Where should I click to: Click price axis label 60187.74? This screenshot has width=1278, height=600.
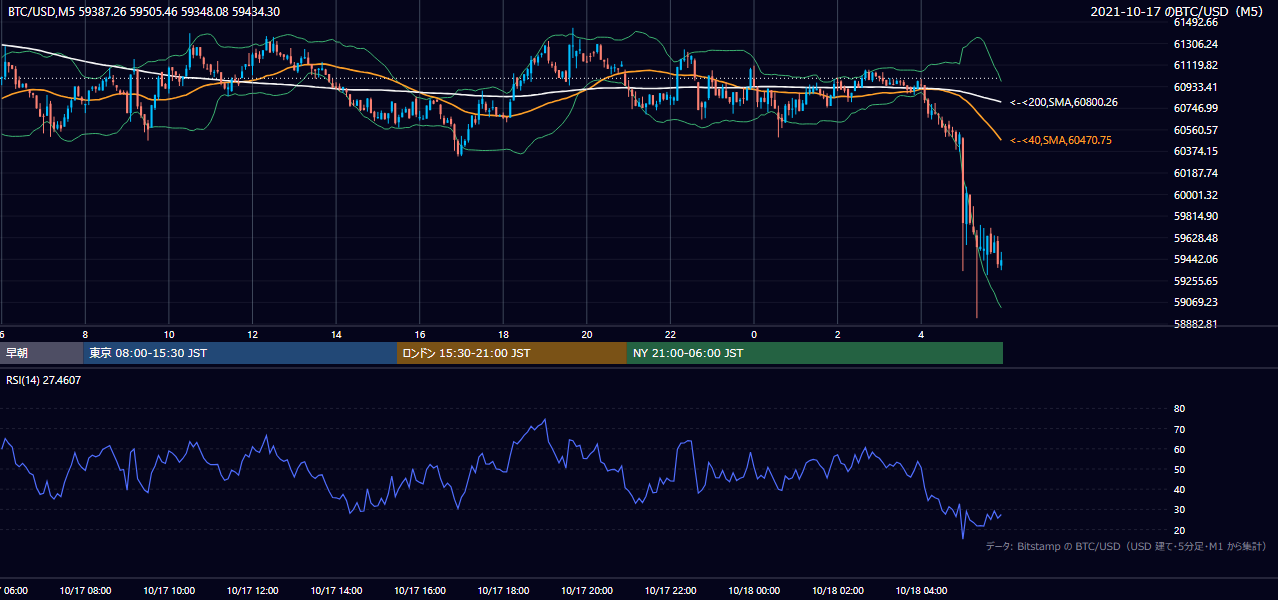(1195, 173)
